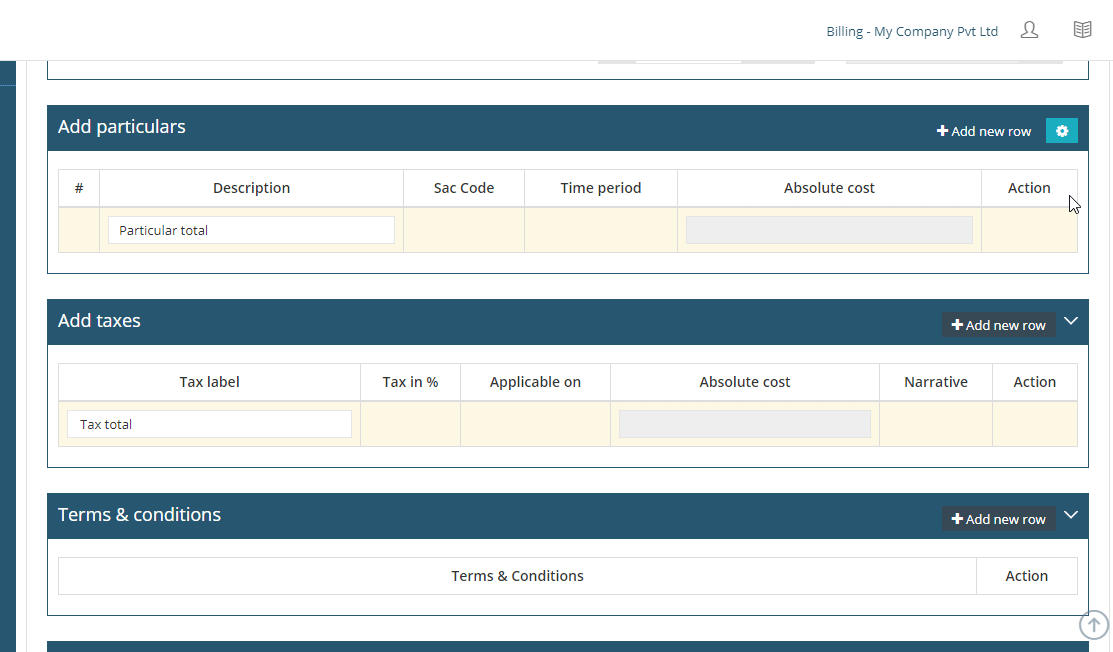This screenshot has height=652, width=1113.
Task: Collapse the Add taxes panel
Action: pos(1071,321)
